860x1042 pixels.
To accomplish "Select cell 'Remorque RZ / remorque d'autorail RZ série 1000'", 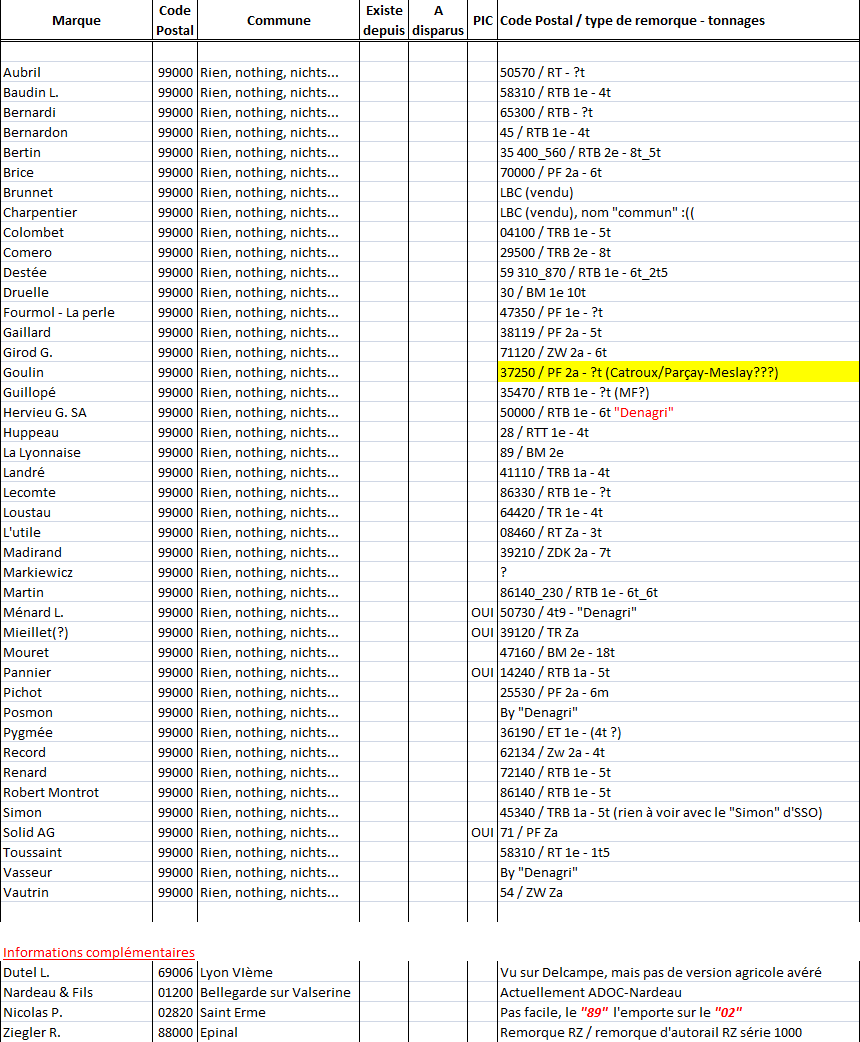I will [679, 1032].
